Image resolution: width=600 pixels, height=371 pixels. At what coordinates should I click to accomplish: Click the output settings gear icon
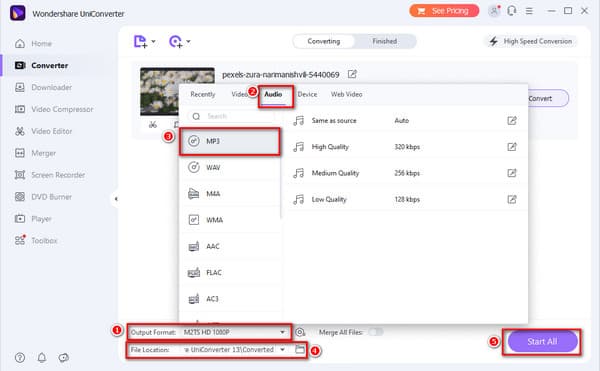300,332
